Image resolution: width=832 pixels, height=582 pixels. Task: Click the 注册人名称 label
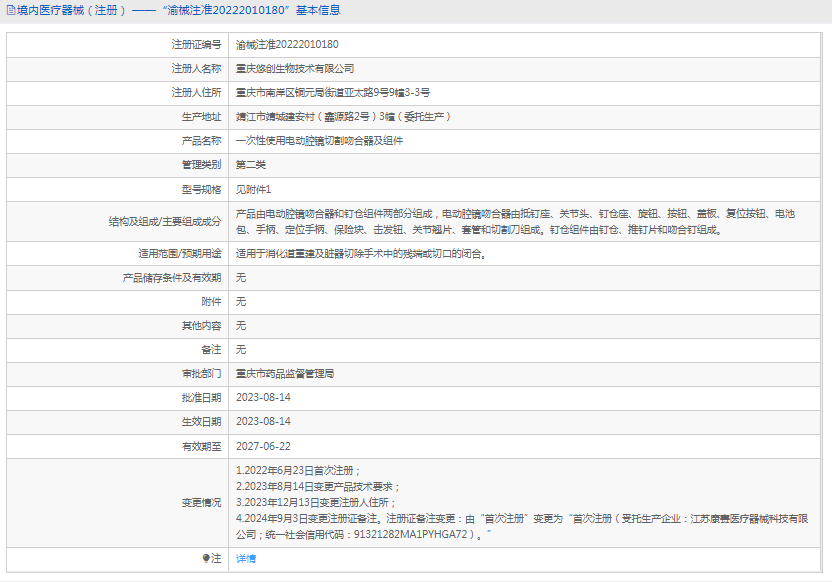coord(196,69)
